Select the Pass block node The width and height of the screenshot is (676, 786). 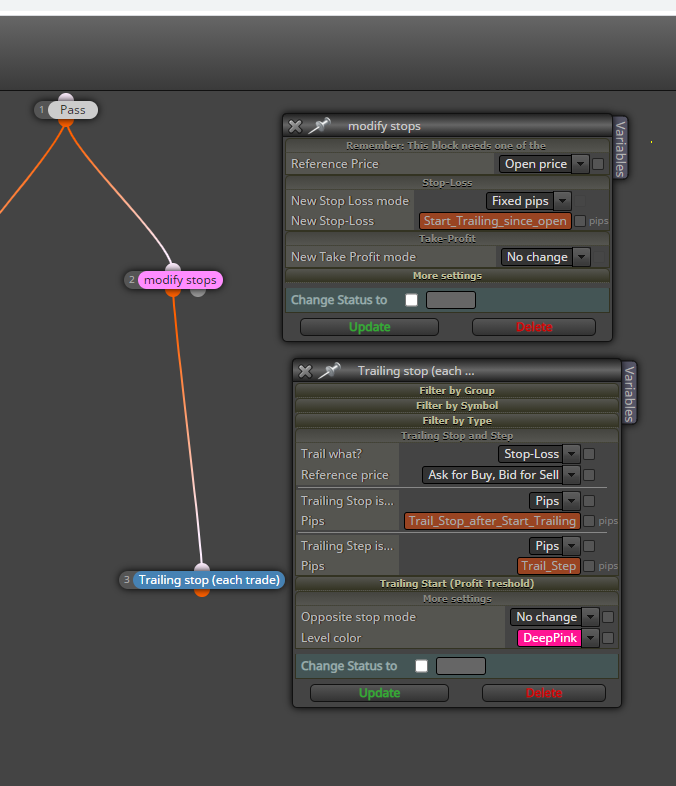pyautogui.click(x=73, y=110)
